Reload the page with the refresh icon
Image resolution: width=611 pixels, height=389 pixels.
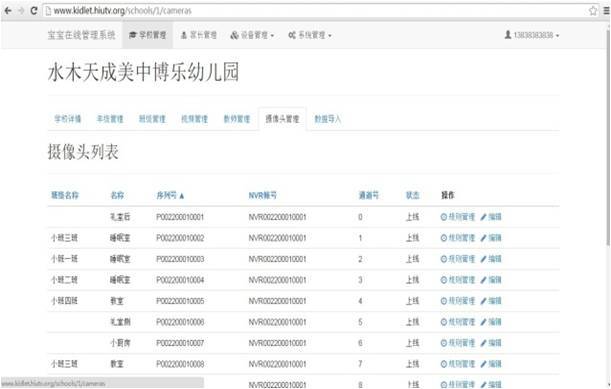pos(34,11)
